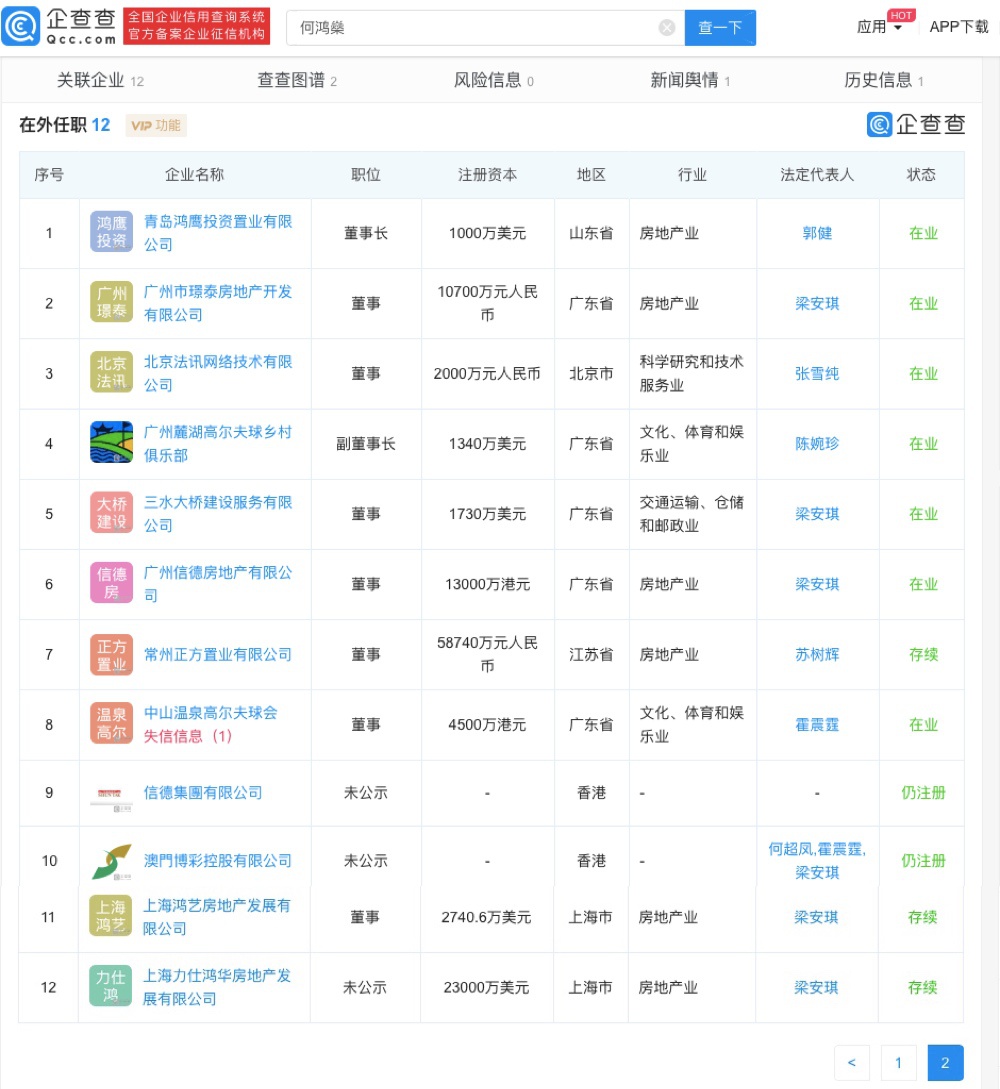Open 澳門博彩控股有限公司 link
The height and width of the screenshot is (1089, 1000).
coord(217,861)
